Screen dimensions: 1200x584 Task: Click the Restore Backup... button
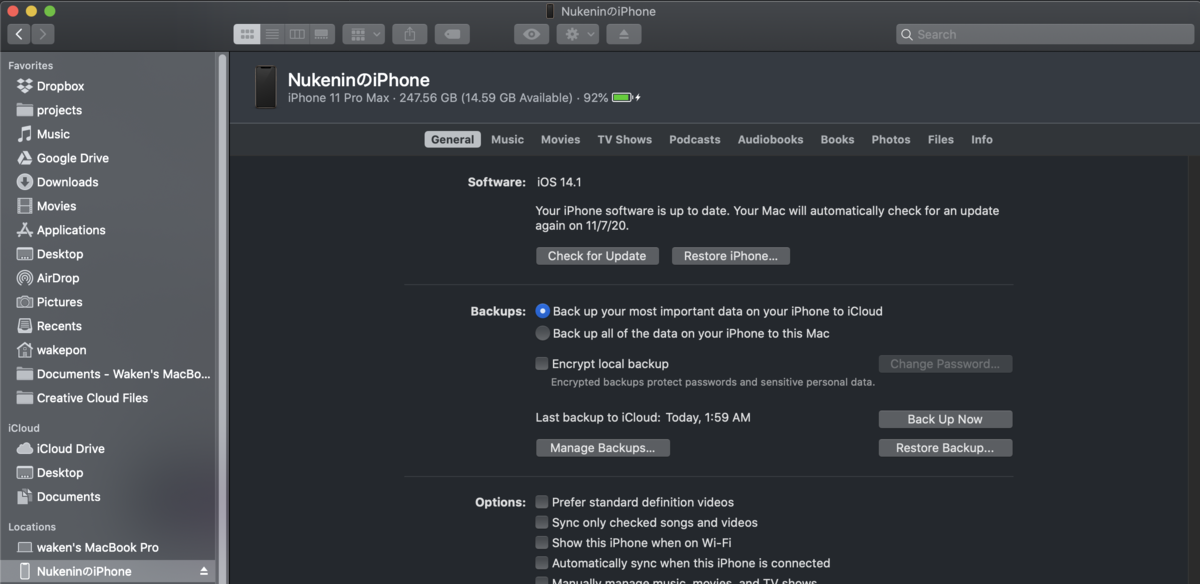[x=945, y=448]
